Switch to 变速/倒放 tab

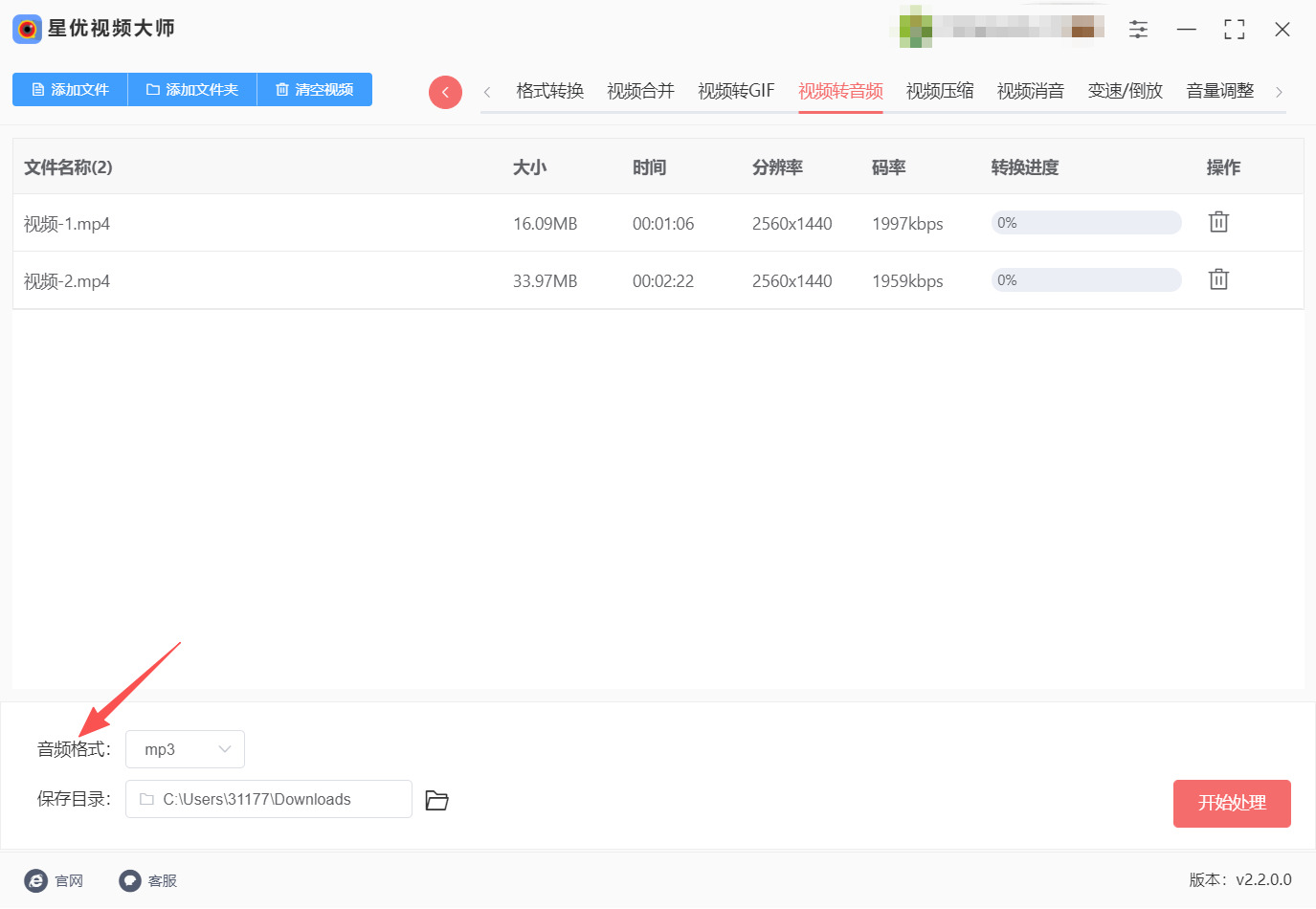coord(1126,91)
